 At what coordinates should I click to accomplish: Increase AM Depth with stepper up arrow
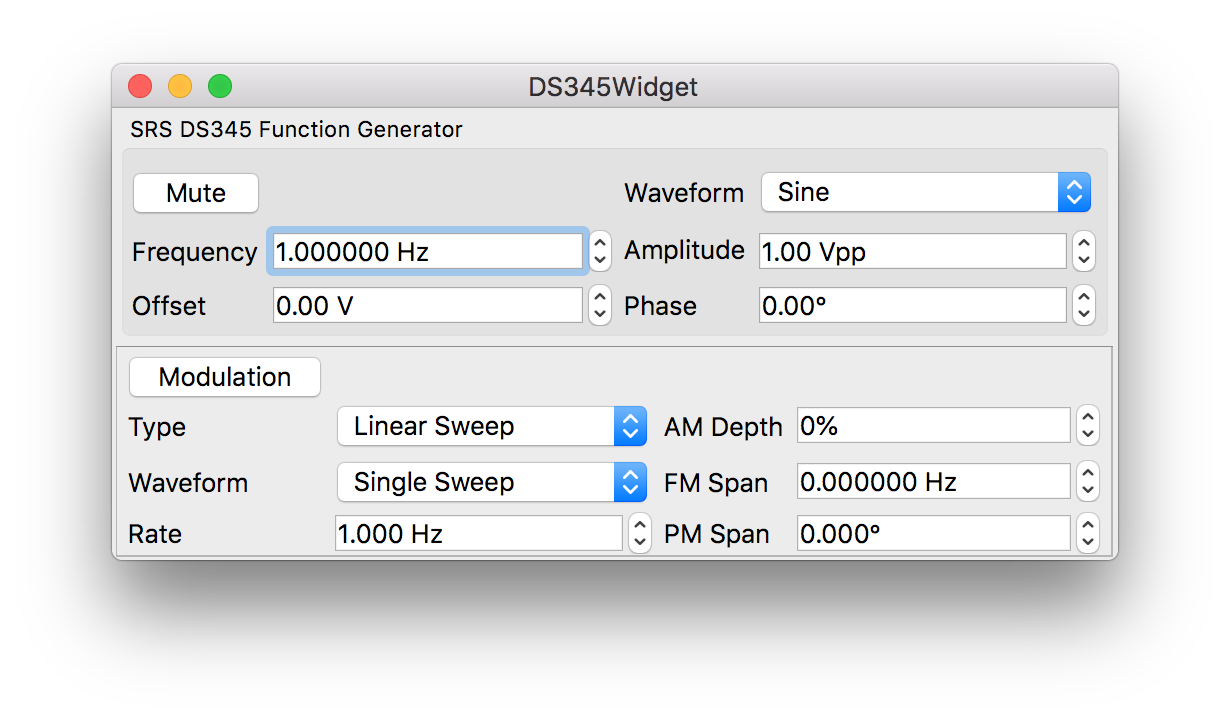(x=1088, y=418)
